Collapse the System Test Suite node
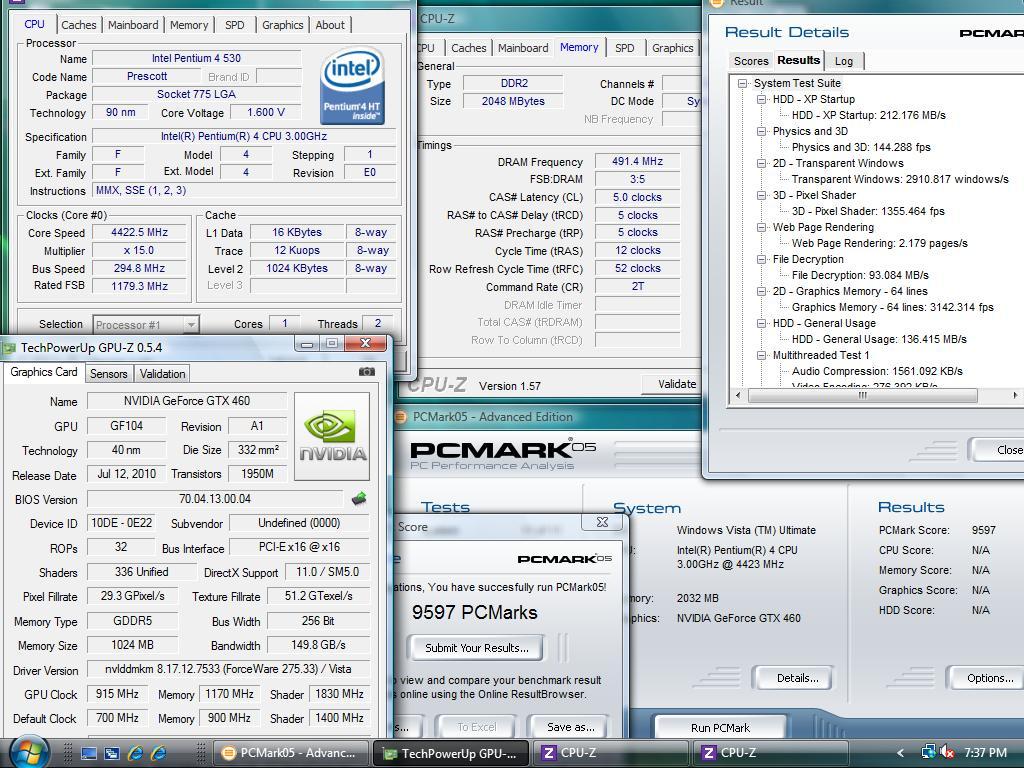 [x=743, y=84]
